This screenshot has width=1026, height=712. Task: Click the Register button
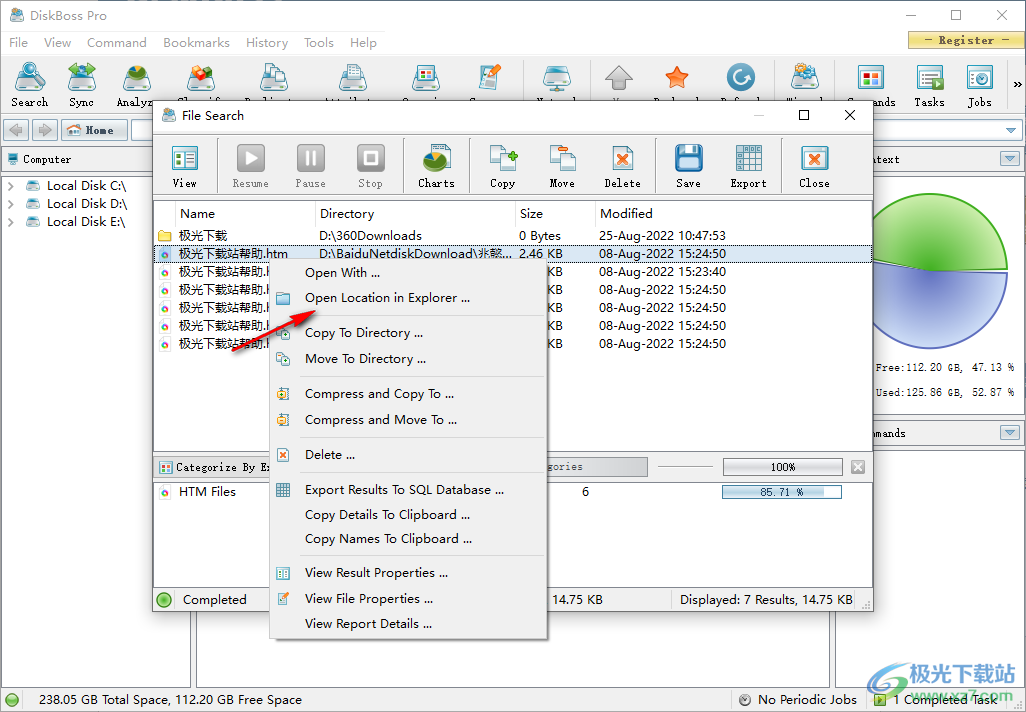pos(966,40)
